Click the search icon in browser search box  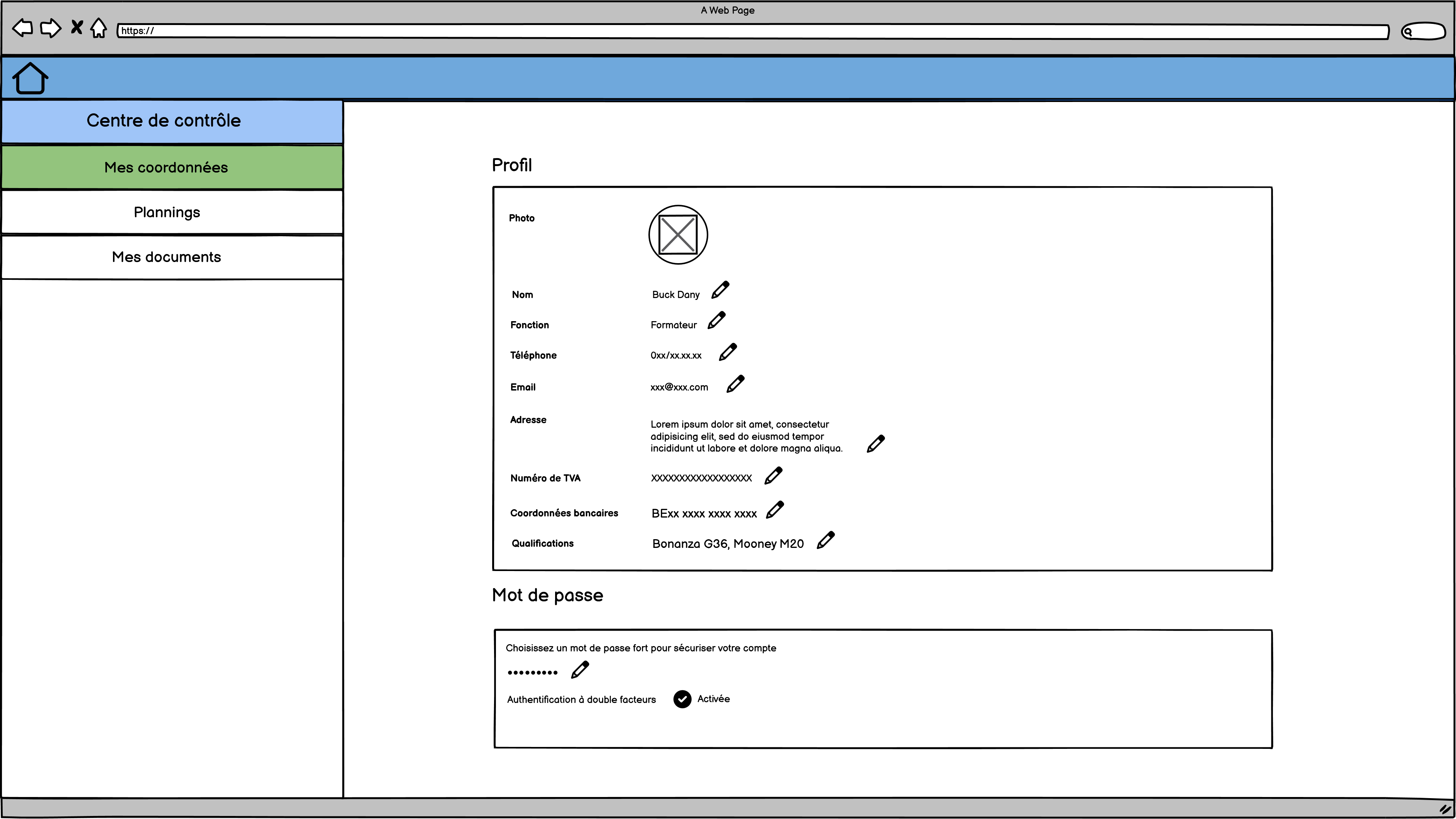point(1408,31)
